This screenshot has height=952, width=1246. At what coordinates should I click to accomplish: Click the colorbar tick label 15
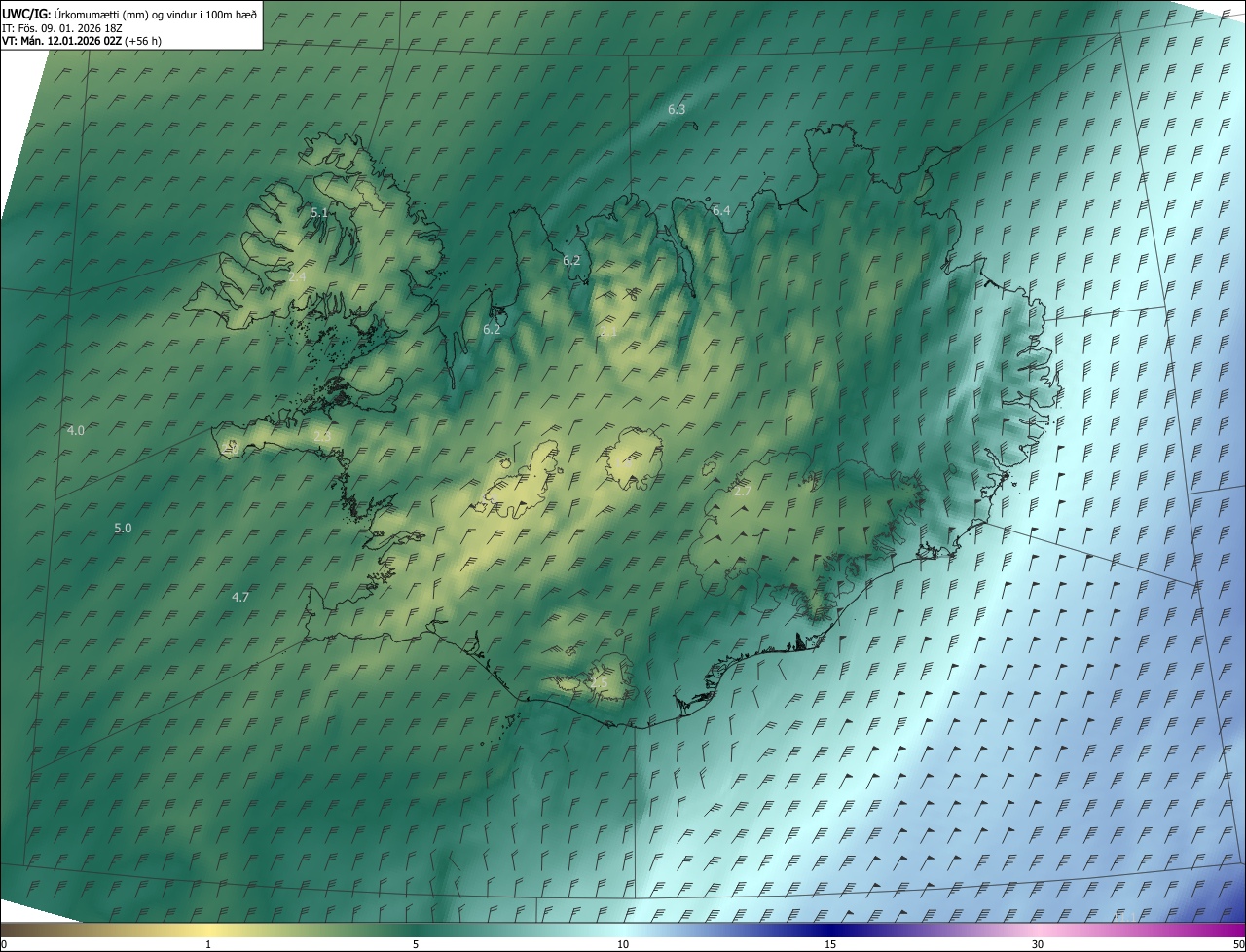coord(830,944)
